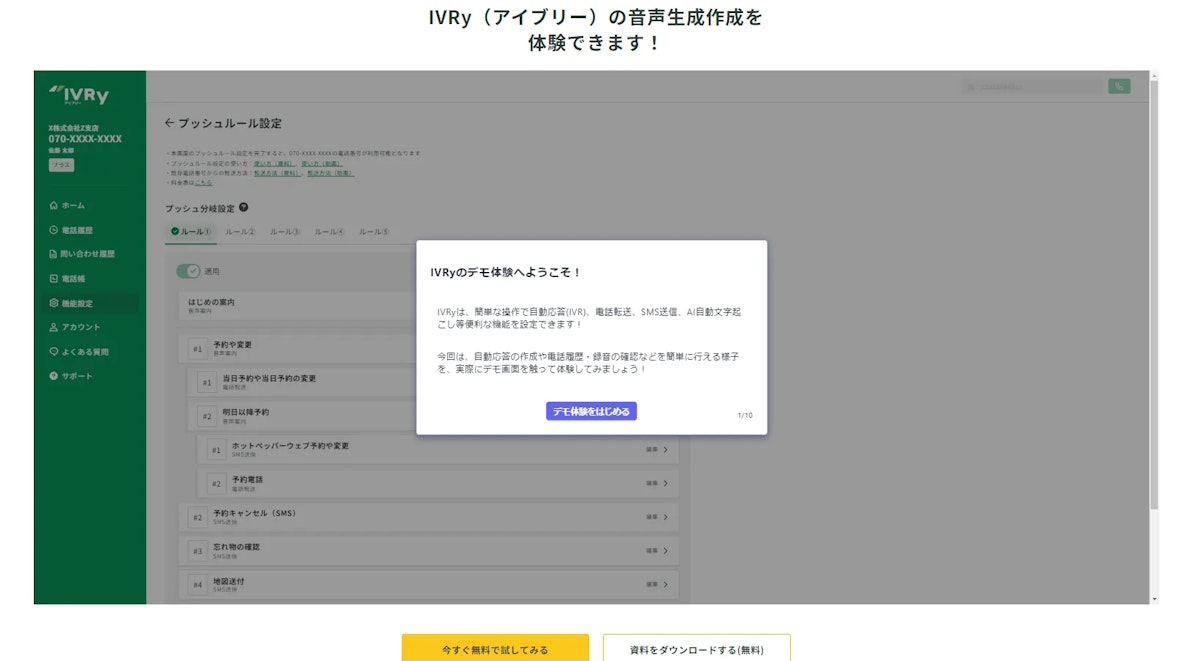
Task: Click the person icon beside アカウント
Action: (54, 327)
